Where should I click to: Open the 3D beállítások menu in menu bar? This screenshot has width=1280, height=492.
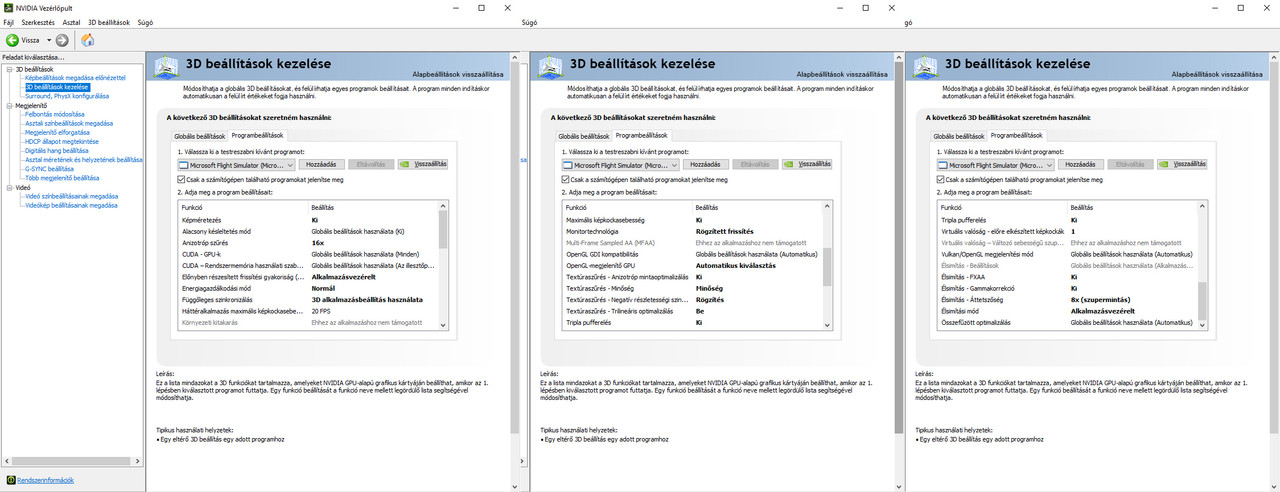(x=110, y=21)
